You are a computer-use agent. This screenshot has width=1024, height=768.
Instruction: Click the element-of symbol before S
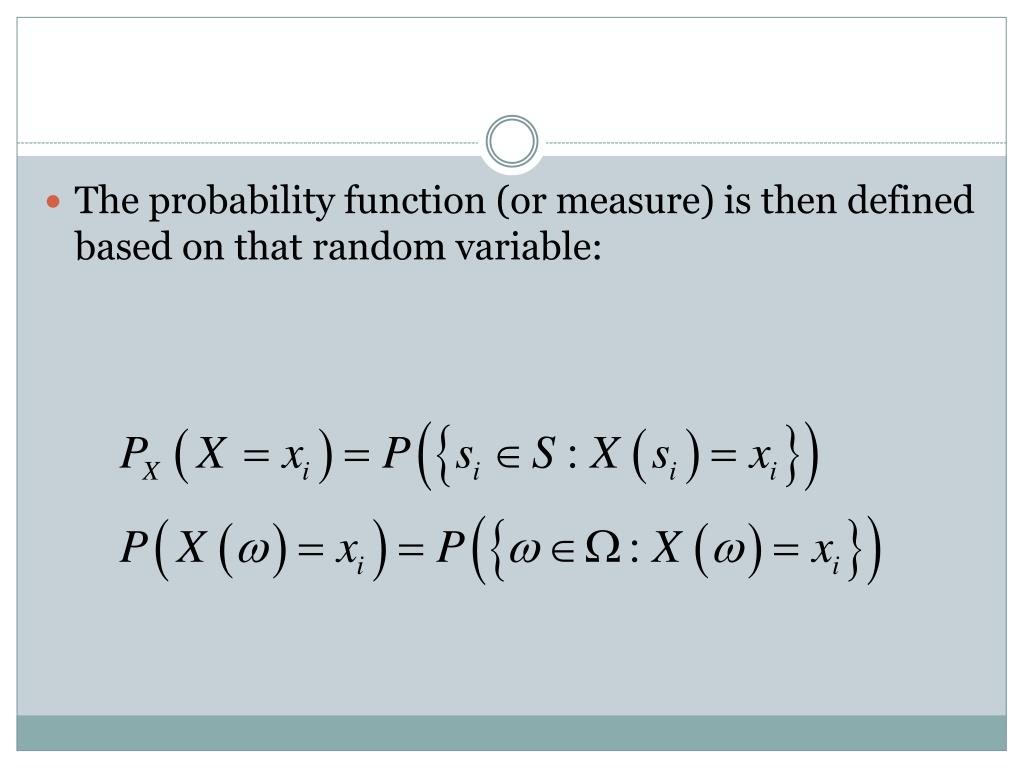pos(508,456)
